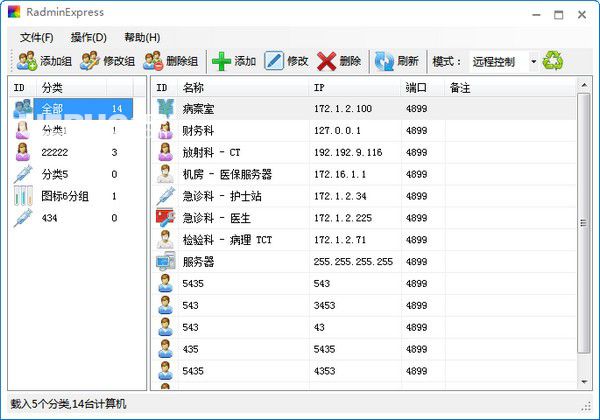Click the nurse icon of 财务科 row
Viewport: 600px width, 420px height.
pyautogui.click(x=165, y=130)
